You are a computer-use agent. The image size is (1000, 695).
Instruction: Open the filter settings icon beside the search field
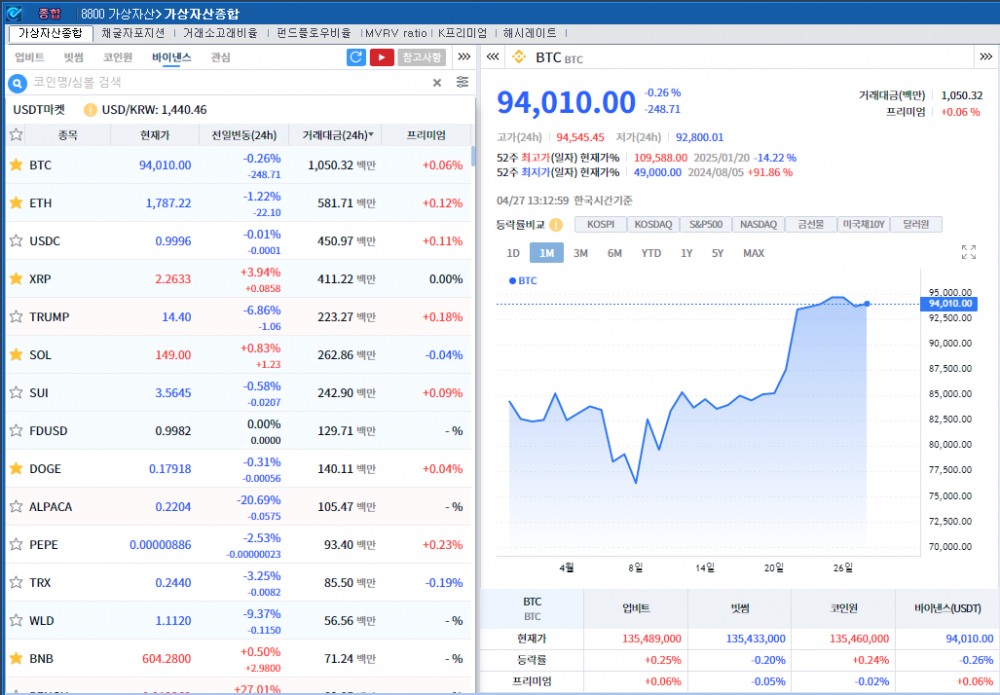point(462,82)
